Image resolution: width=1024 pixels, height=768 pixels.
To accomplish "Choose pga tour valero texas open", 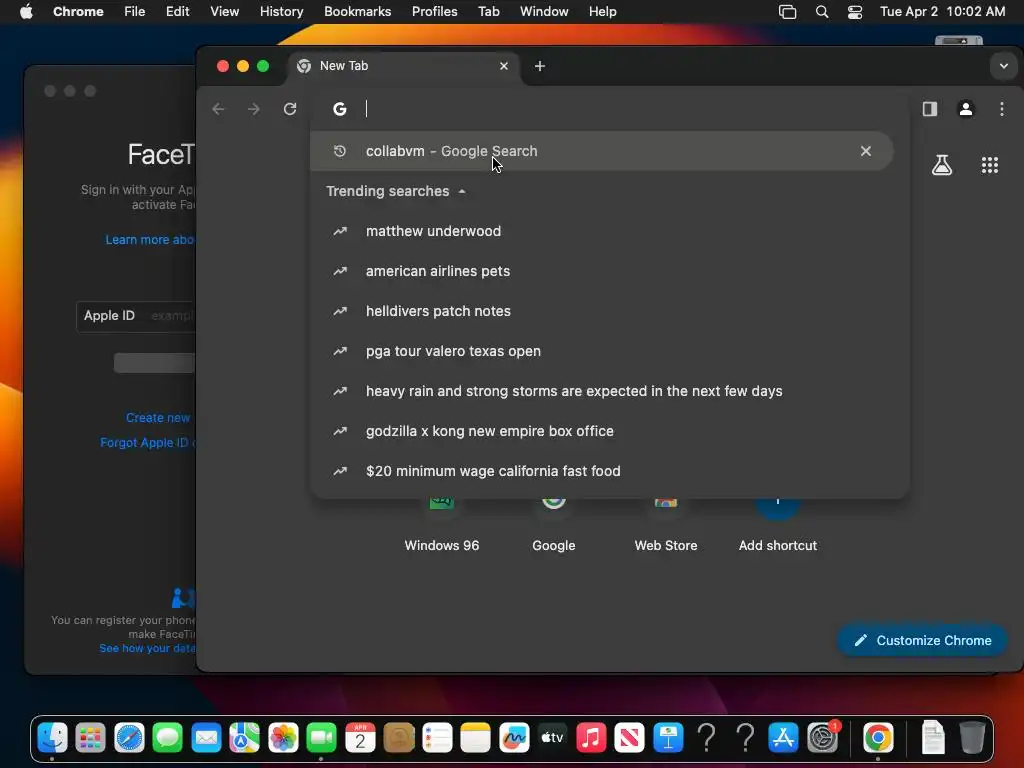I will pos(609,351).
